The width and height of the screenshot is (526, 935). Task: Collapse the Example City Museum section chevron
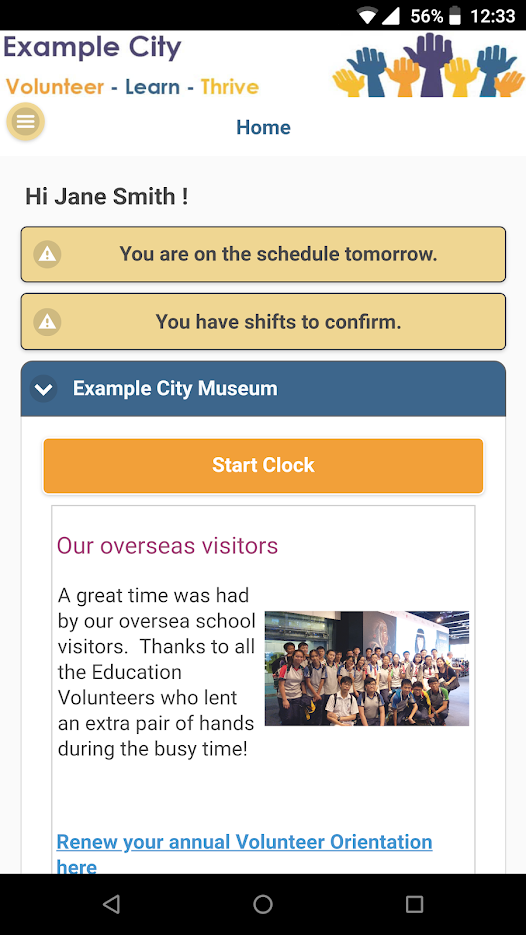[44, 389]
